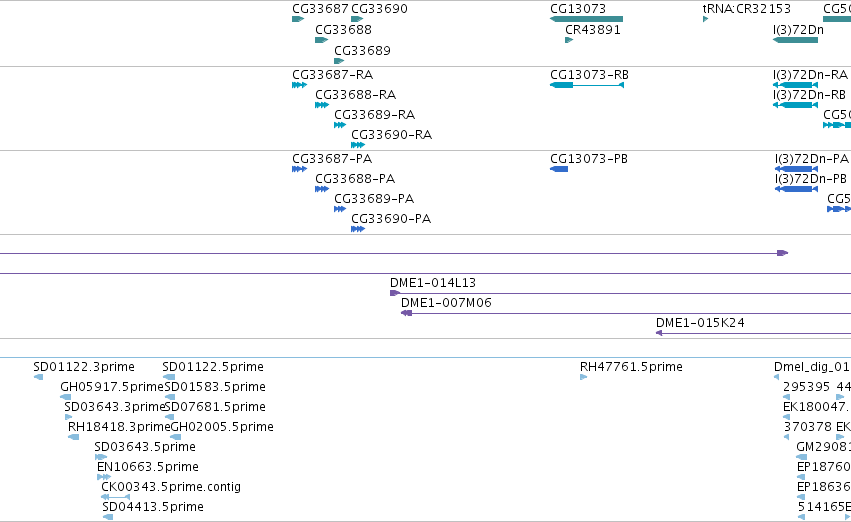The height and width of the screenshot is (522, 851).
Task: Click the CG33687 gene label
Action: pyautogui.click(x=320, y=9)
